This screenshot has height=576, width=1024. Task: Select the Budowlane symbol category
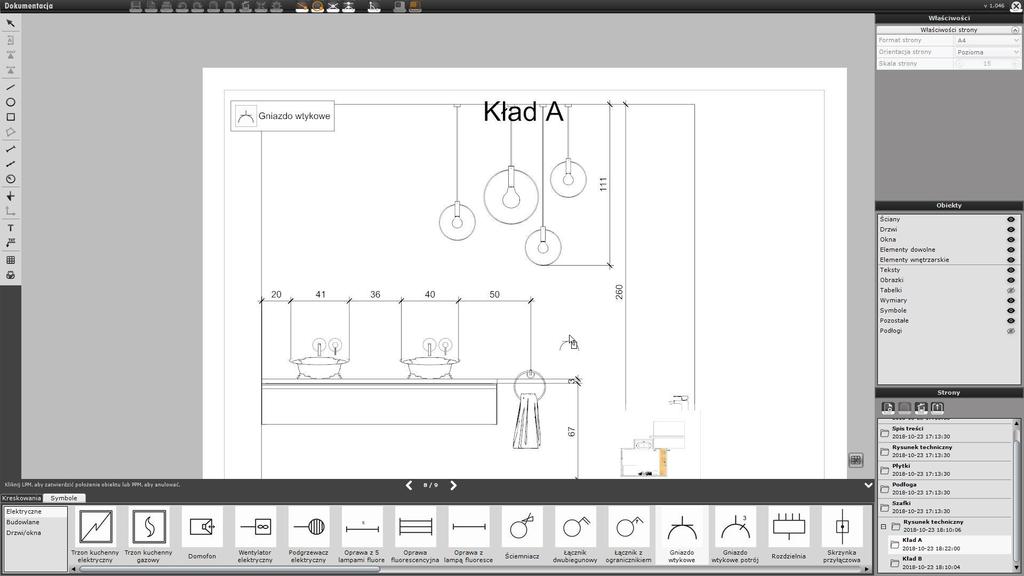click(35, 522)
